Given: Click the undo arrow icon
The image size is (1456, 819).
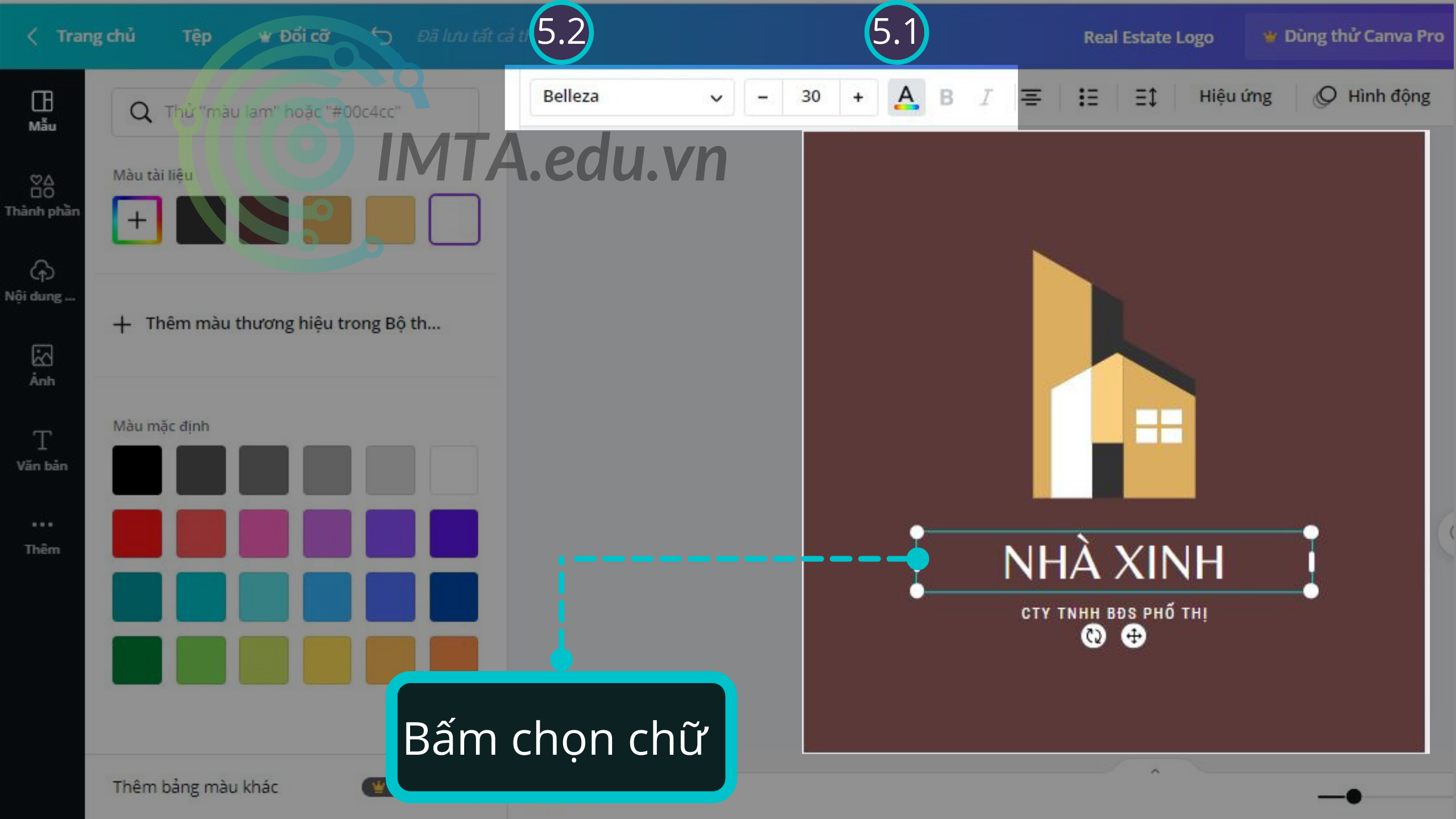Looking at the screenshot, I should coord(382,36).
